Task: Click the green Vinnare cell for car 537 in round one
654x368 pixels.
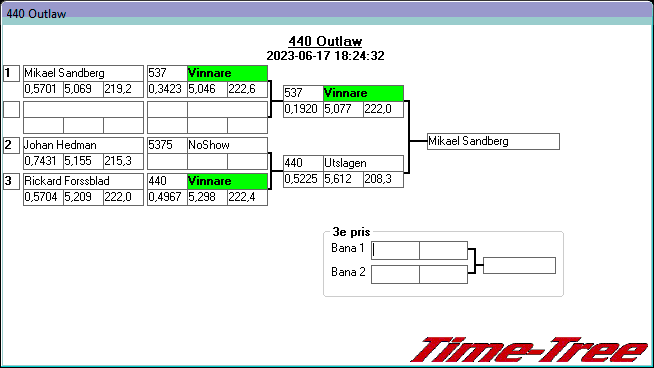Action: coord(227,73)
